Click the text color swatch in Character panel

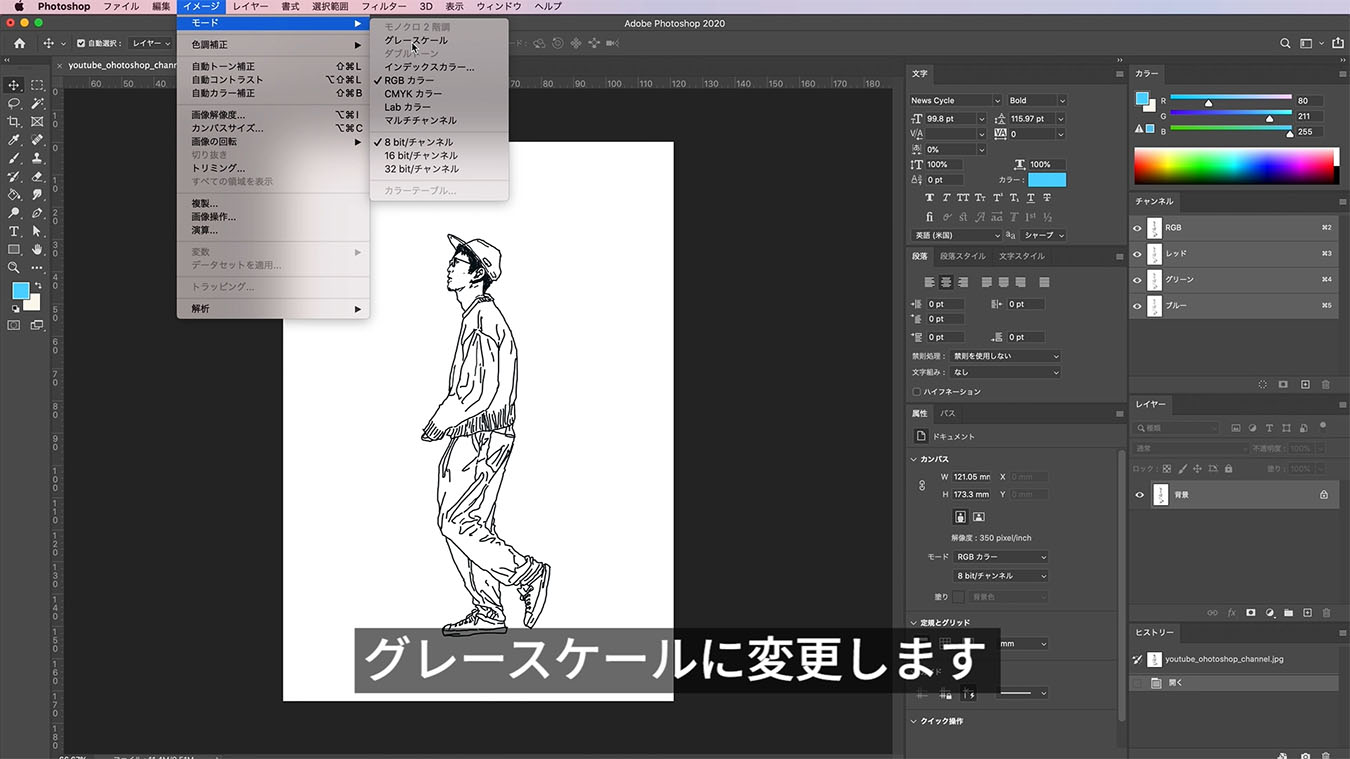(1047, 180)
